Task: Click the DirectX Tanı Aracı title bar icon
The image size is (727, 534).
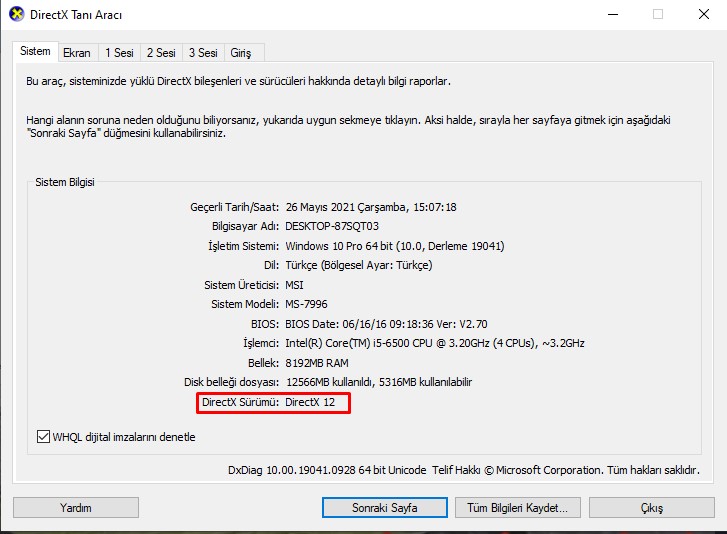Action: 17,14
